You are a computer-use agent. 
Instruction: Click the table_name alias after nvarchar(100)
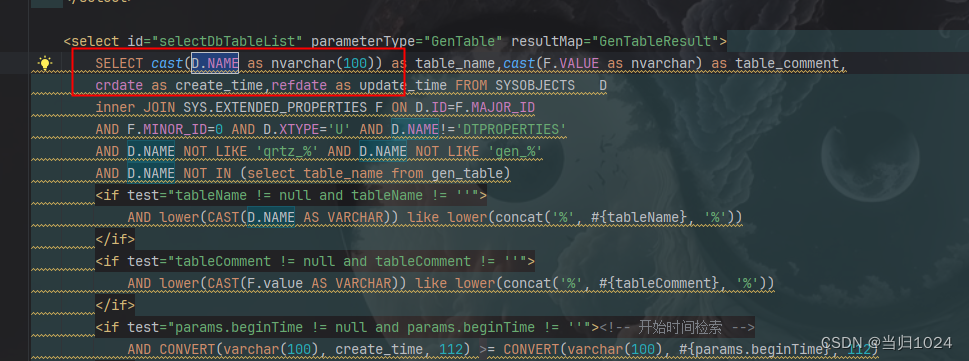coord(455,63)
